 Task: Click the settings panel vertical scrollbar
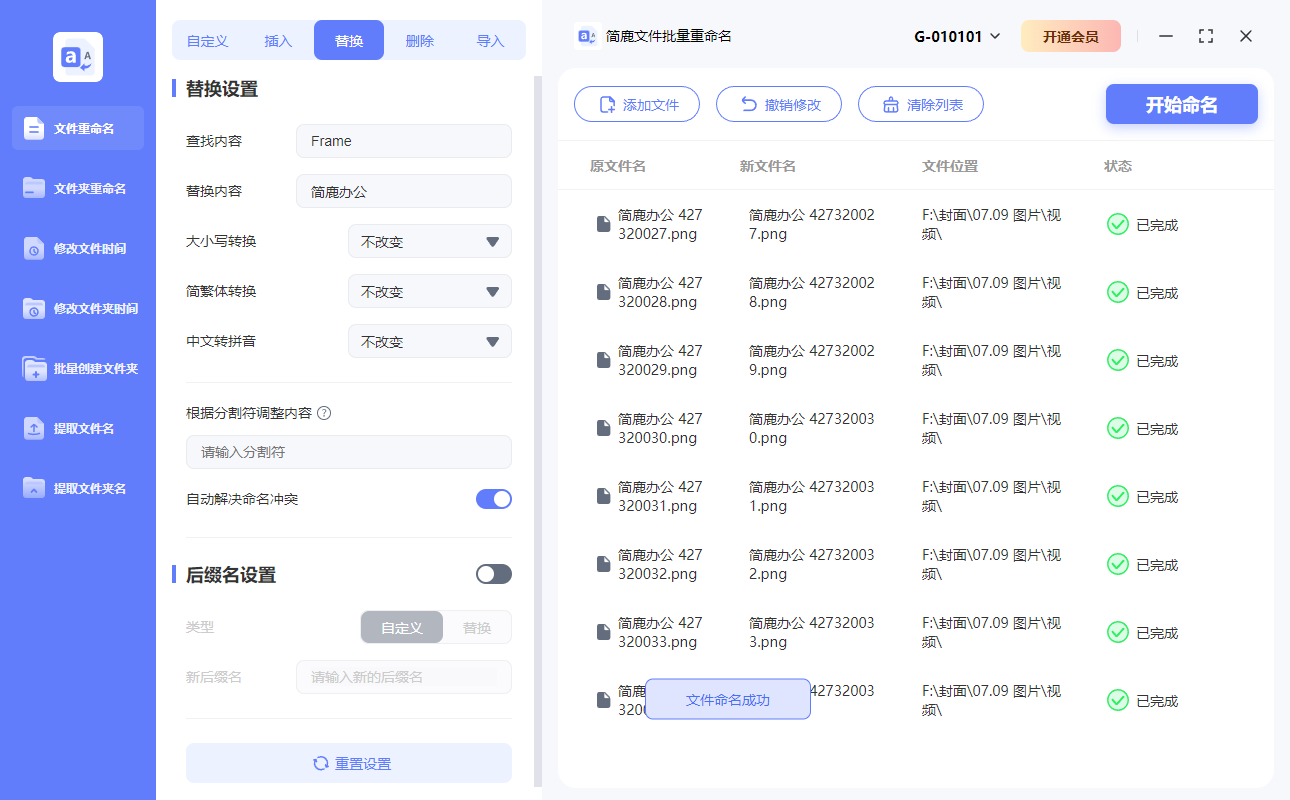click(x=538, y=430)
